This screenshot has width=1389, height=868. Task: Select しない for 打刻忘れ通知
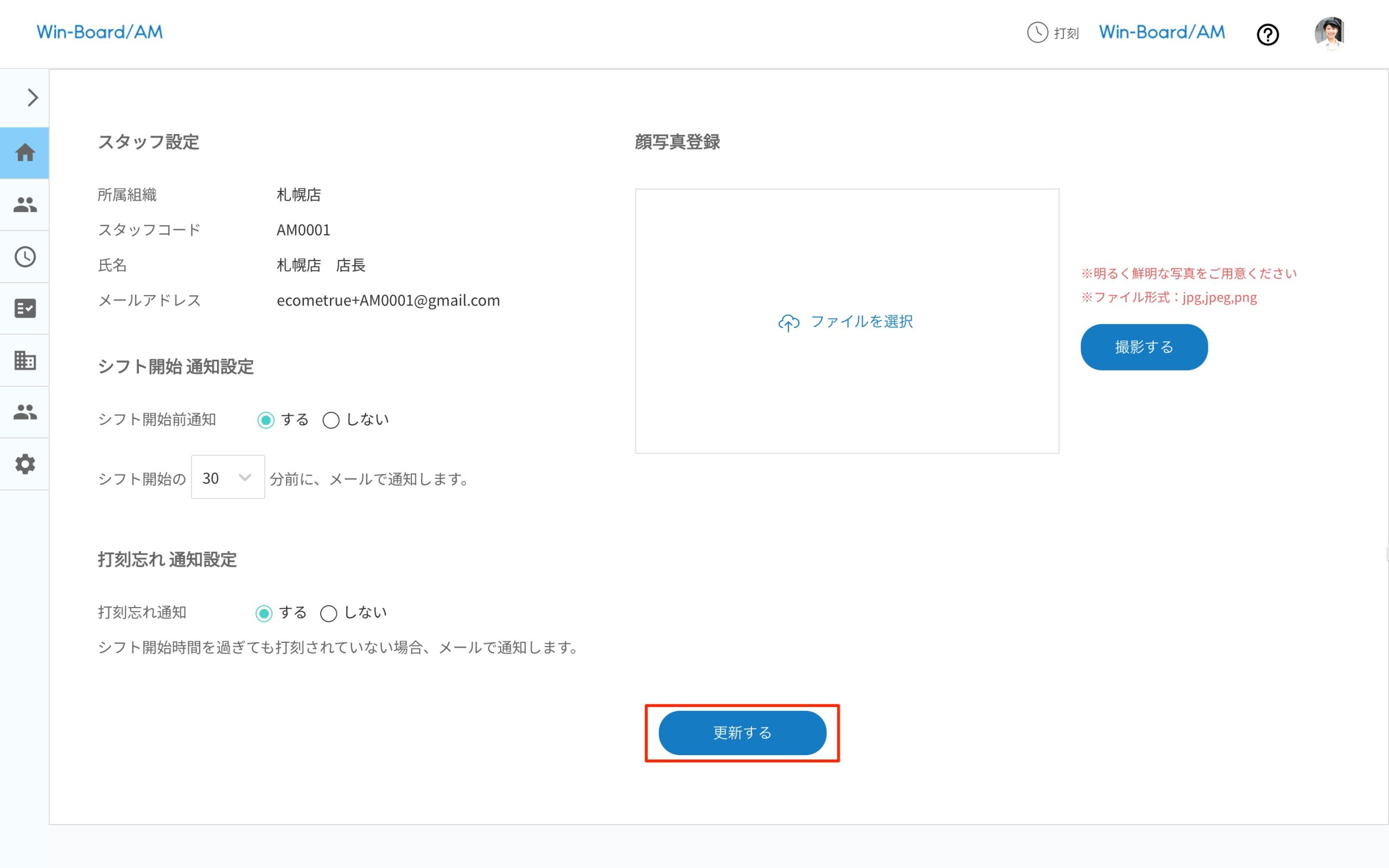(x=329, y=613)
